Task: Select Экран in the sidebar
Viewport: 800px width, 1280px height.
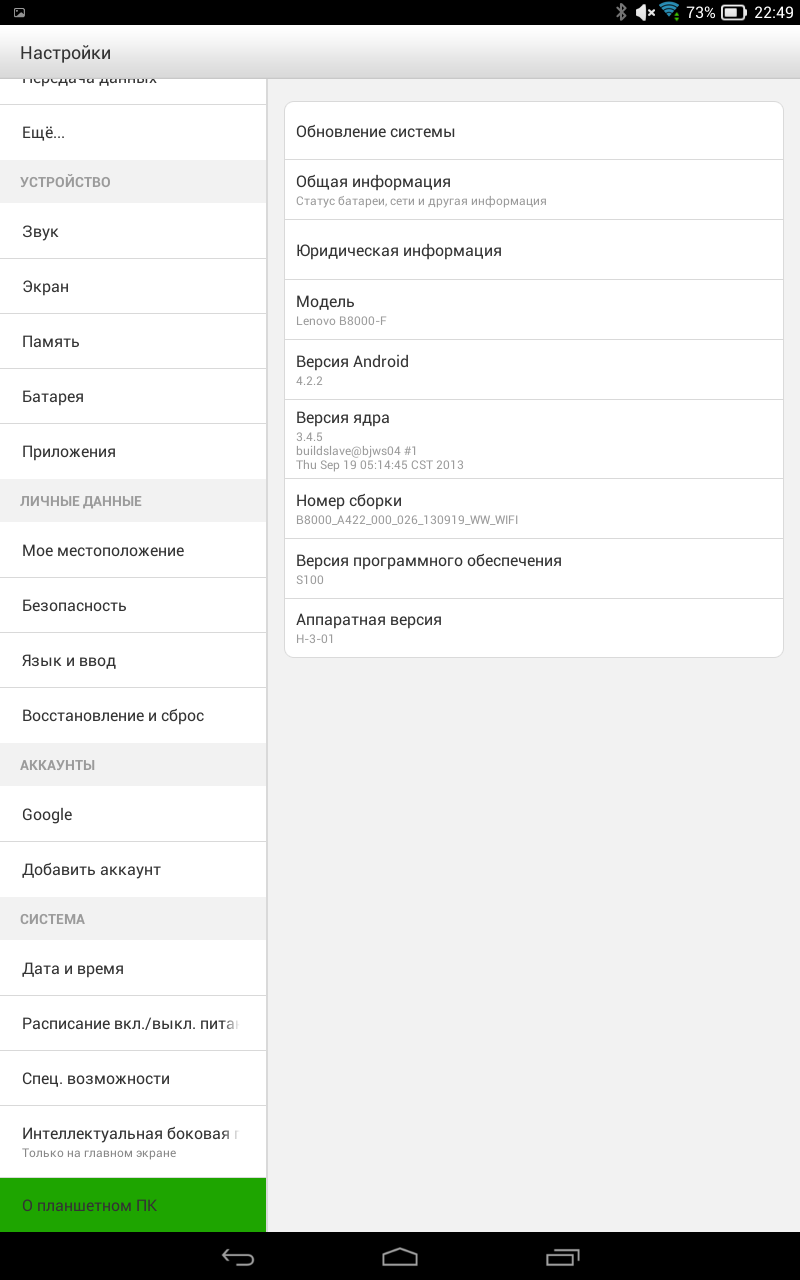Action: pos(133,286)
